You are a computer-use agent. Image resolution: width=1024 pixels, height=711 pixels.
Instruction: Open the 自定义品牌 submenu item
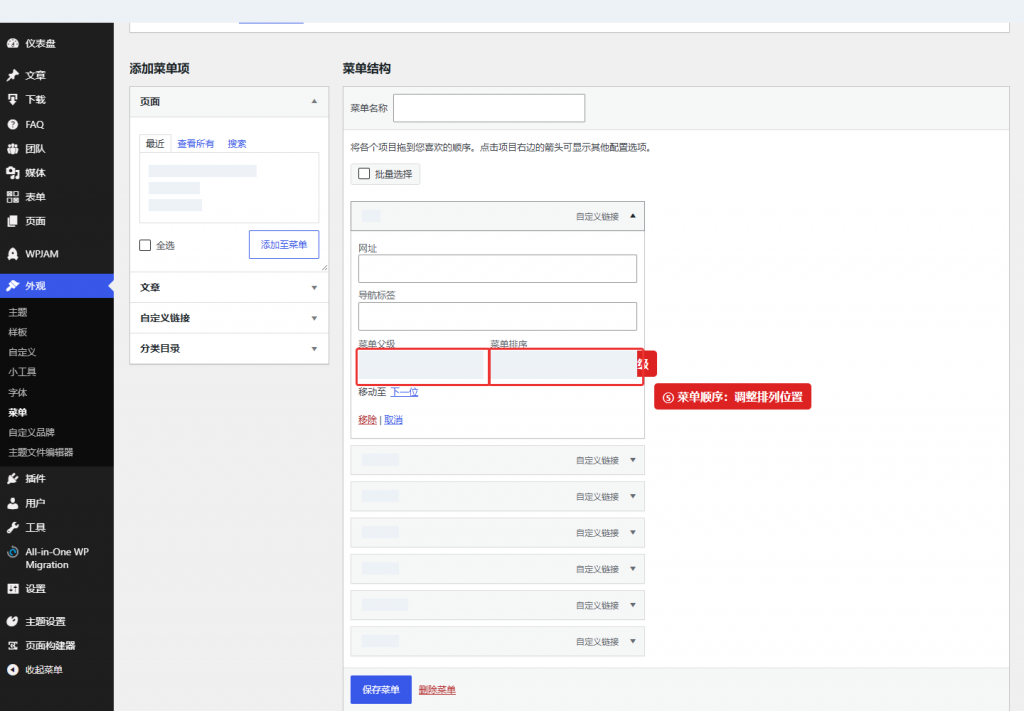click(31, 432)
